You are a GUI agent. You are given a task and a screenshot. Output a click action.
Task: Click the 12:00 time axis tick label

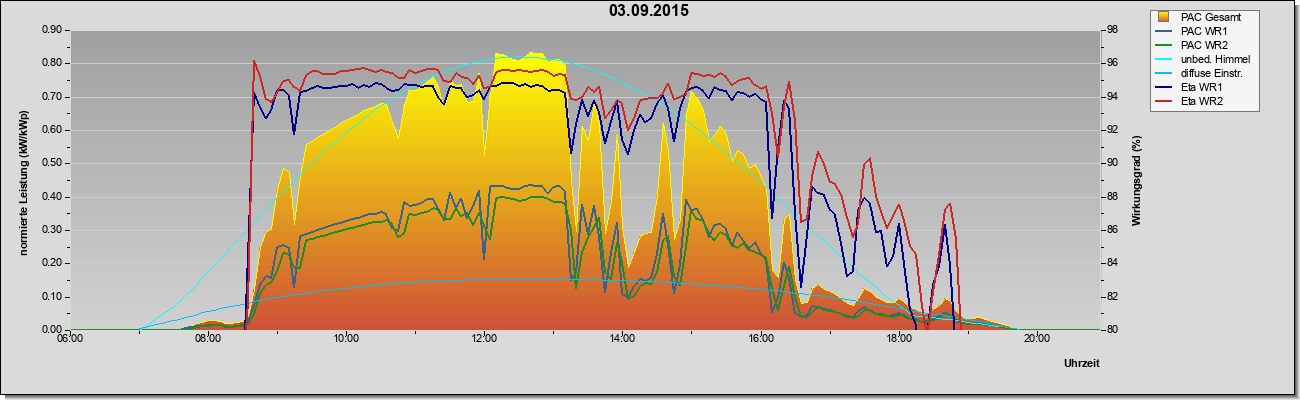pos(484,338)
